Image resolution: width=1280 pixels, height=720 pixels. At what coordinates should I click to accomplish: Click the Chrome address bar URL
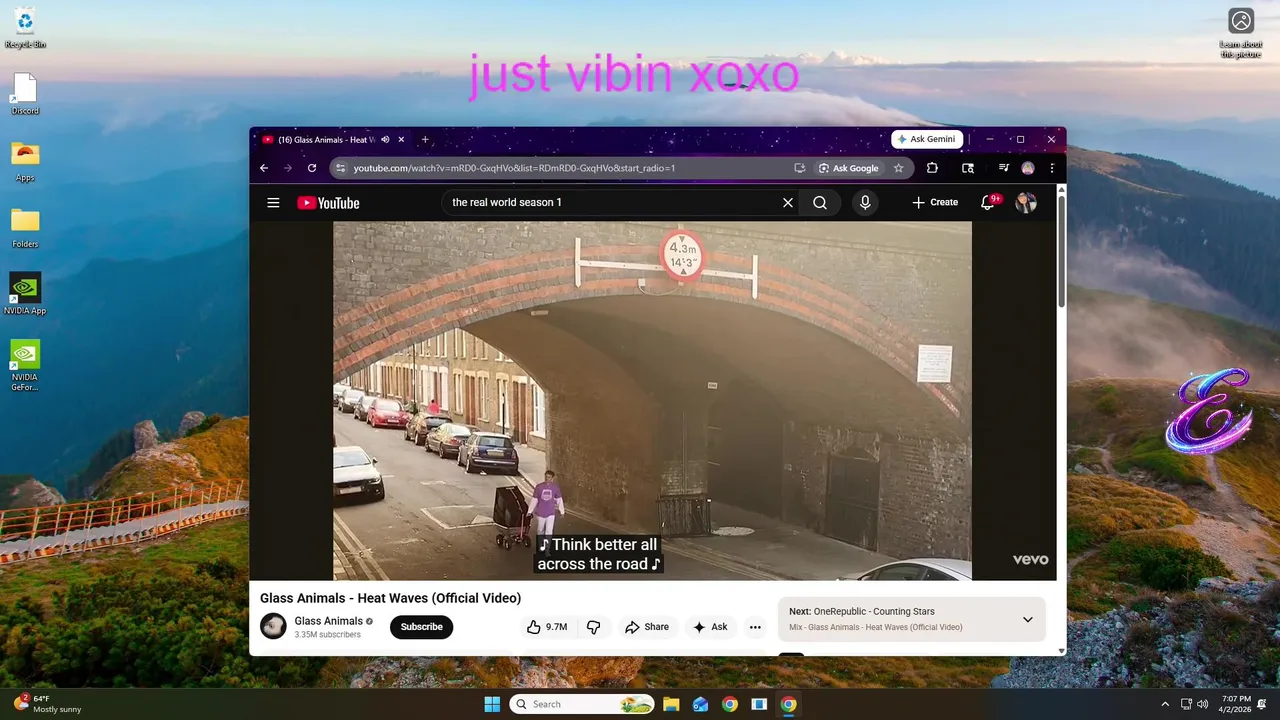tap(514, 168)
